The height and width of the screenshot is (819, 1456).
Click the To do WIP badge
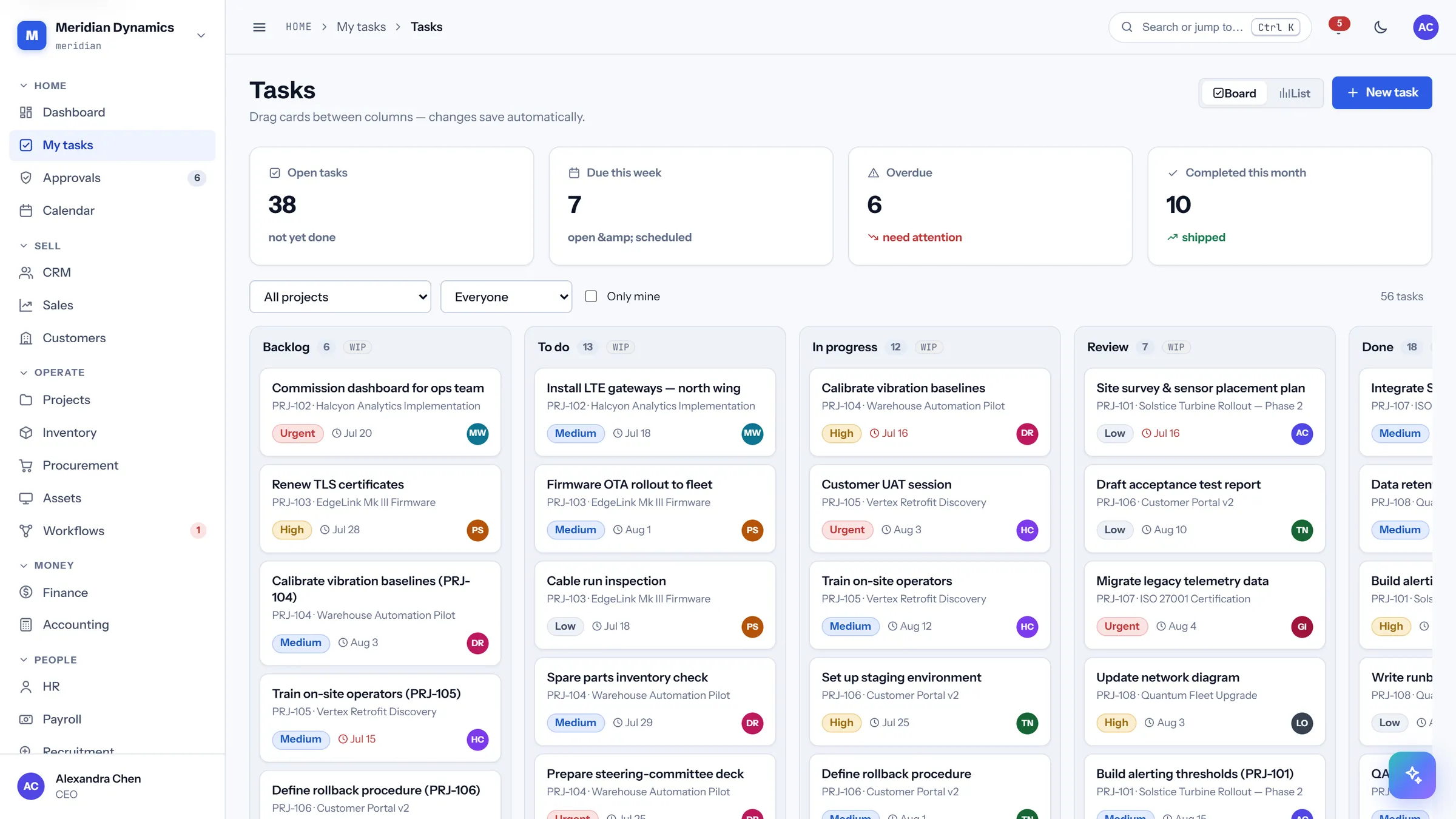click(x=621, y=347)
